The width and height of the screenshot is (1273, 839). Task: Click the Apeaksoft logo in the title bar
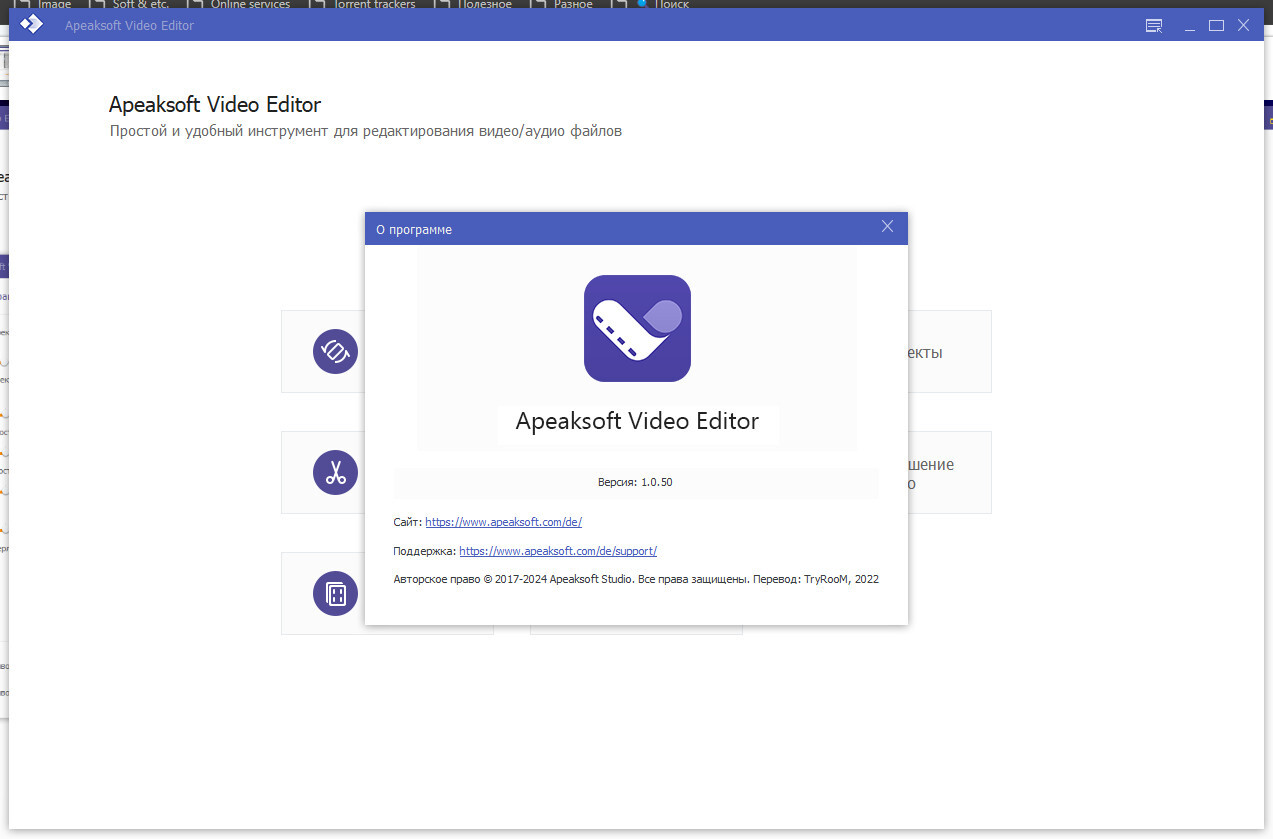click(31, 25)
